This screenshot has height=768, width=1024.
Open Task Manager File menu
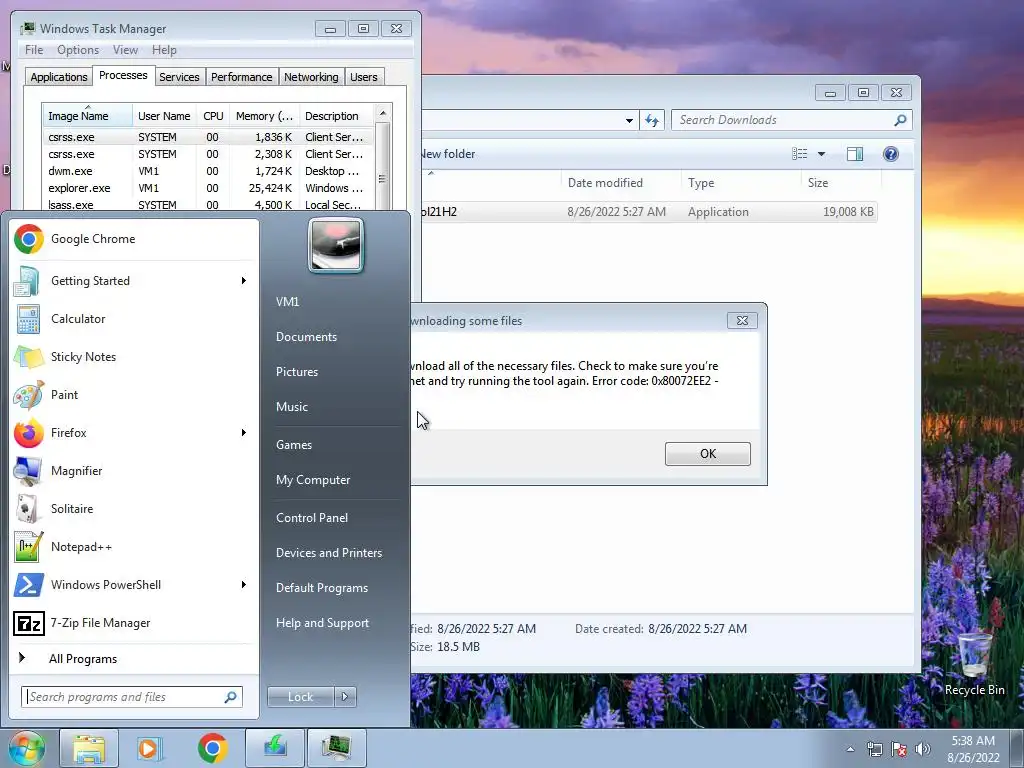point(34,50)
